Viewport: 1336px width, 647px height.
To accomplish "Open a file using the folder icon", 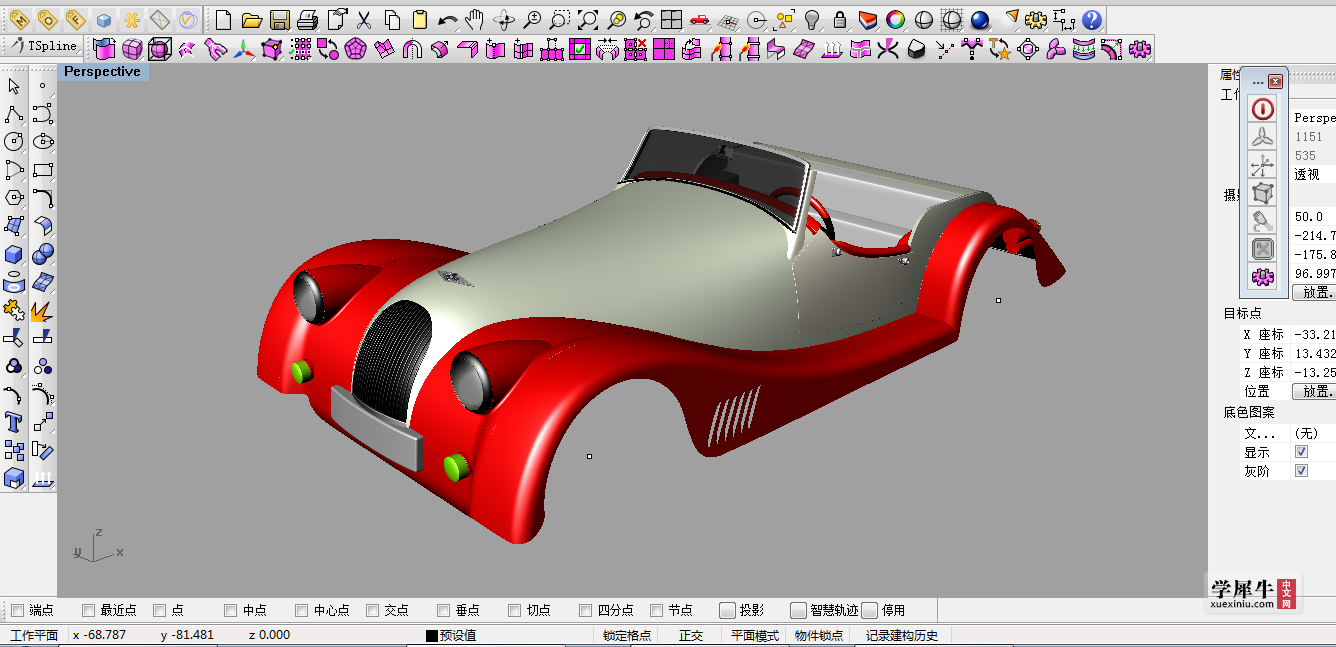I will [252, 19].
